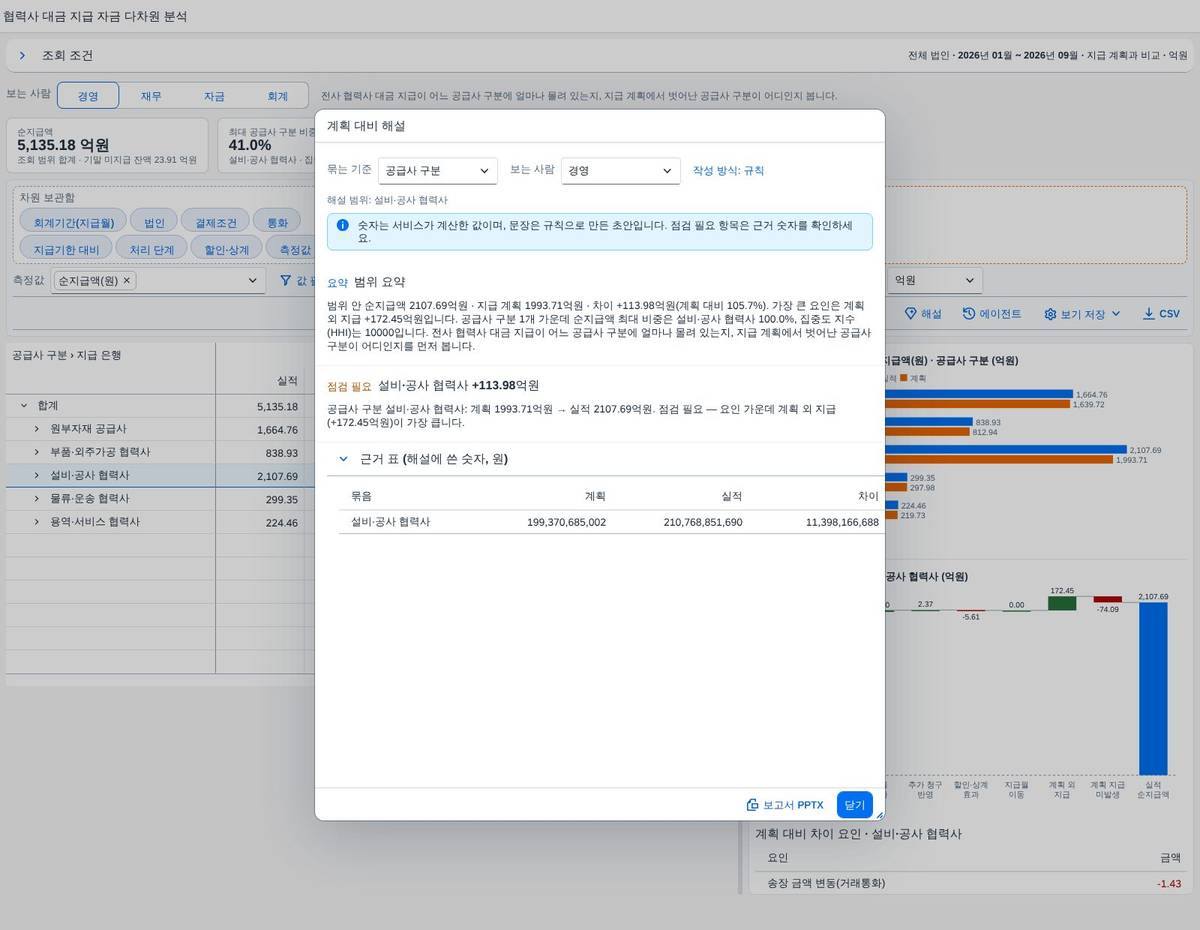This screenshot has height=930, width=1200.
Task: Click the 결제조건 dimension chip
Action: [x=216, y=222]
